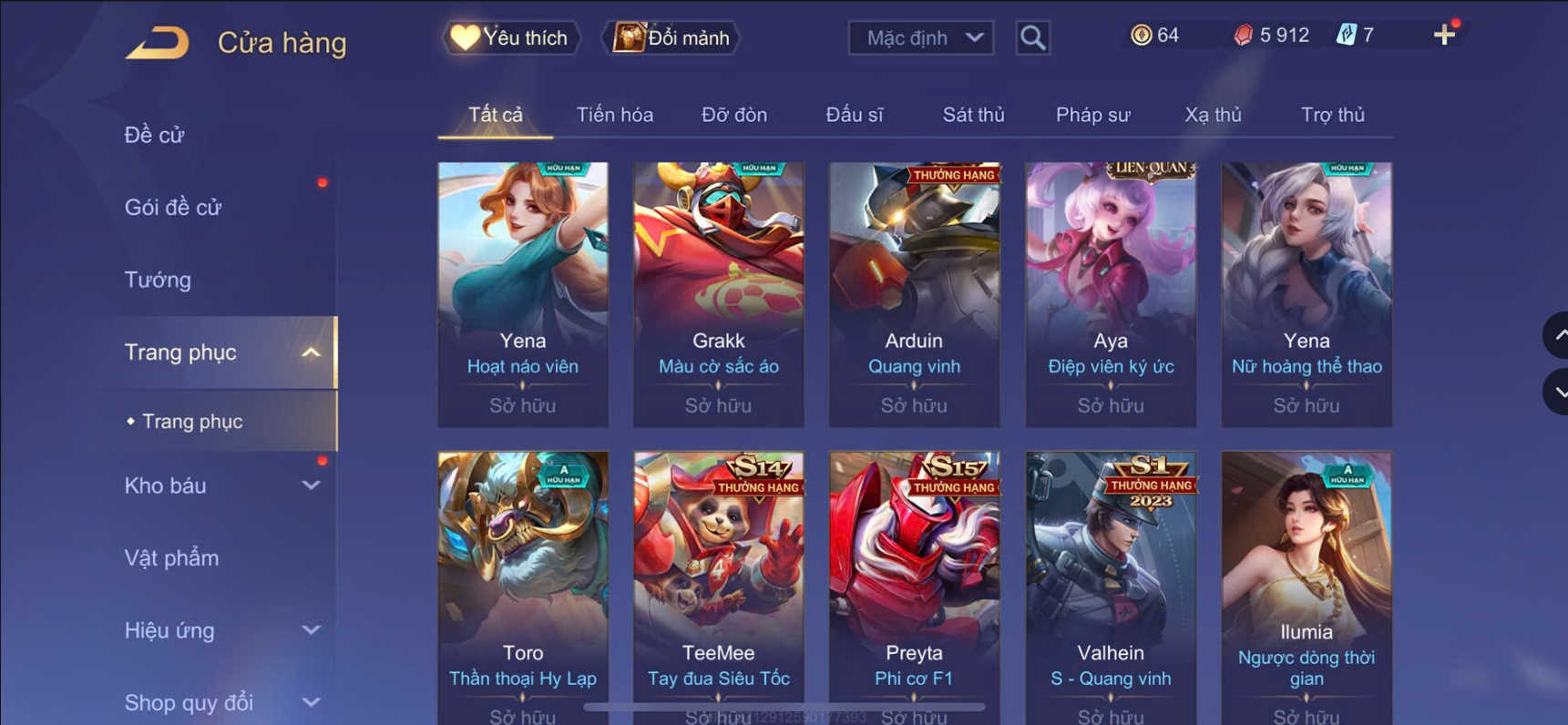Click the blue voucher currency icon
The width and height of the screenshot is (1568, 725).
[1346, 35]
